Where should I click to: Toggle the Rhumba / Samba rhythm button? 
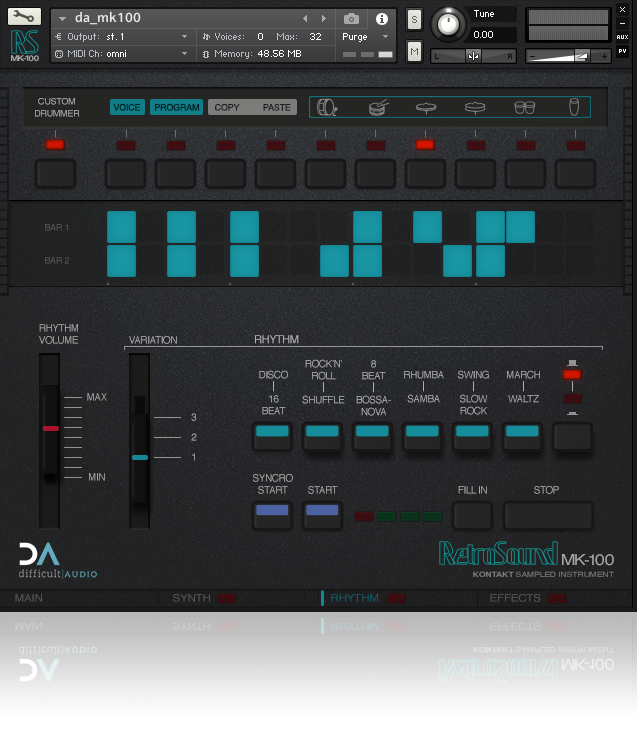point(422,436)
